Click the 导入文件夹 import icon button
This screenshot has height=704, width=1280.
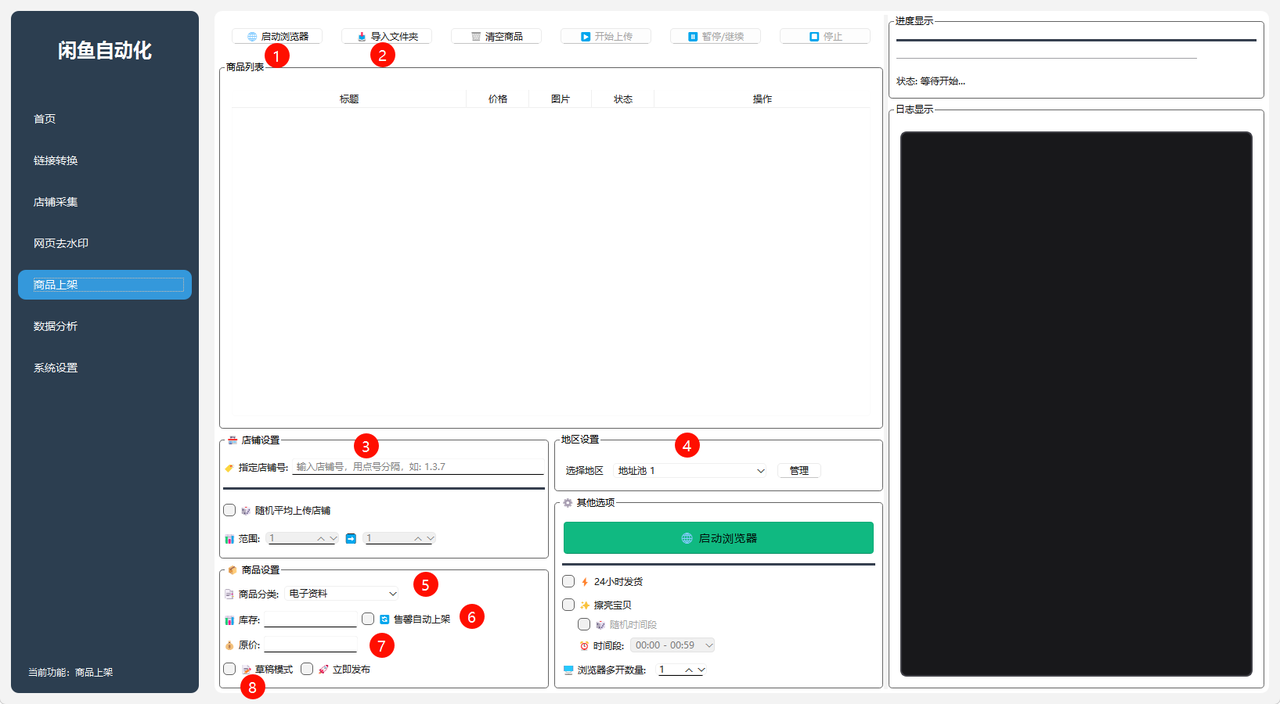click(x=386, y=36)
